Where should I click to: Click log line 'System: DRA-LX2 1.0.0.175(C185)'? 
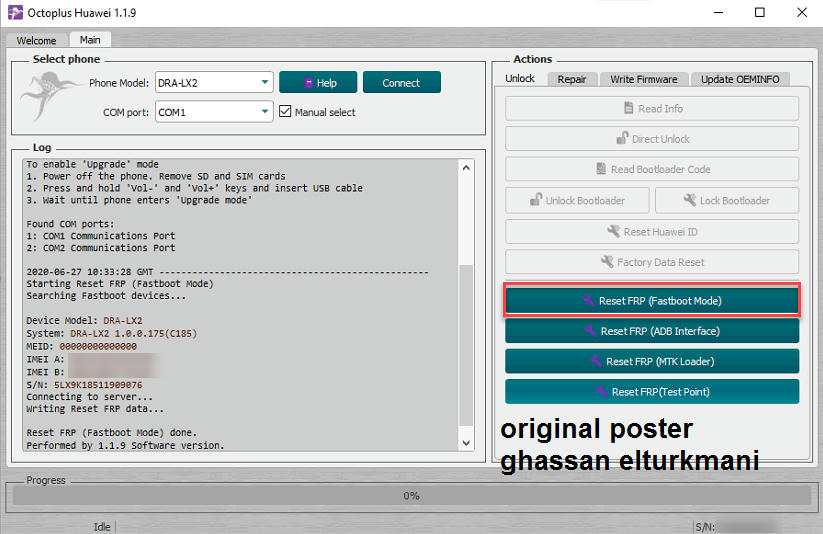coord(112,333)
